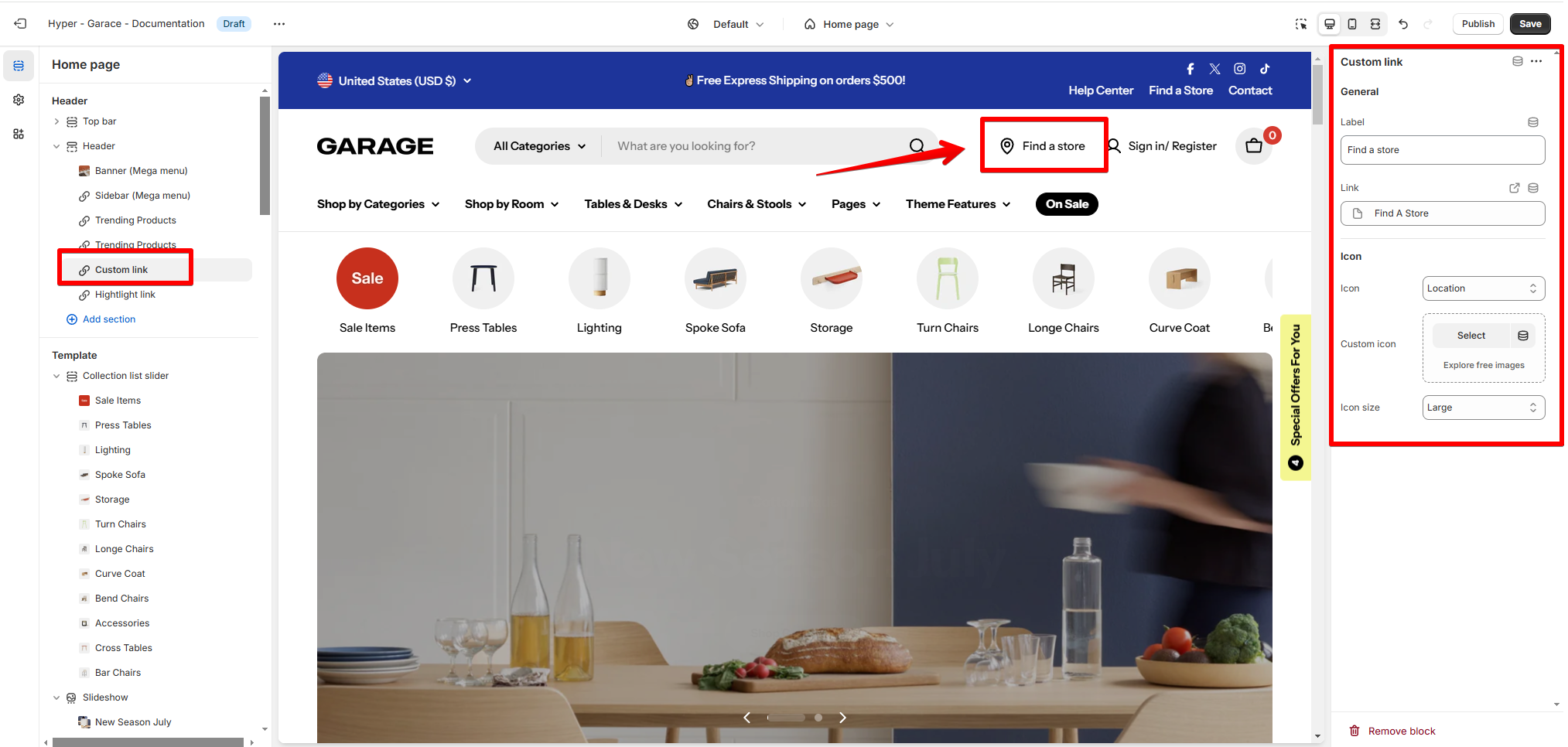Undo the last change
This screenshot has width=1568, height=747.
tap(1403, 24)
